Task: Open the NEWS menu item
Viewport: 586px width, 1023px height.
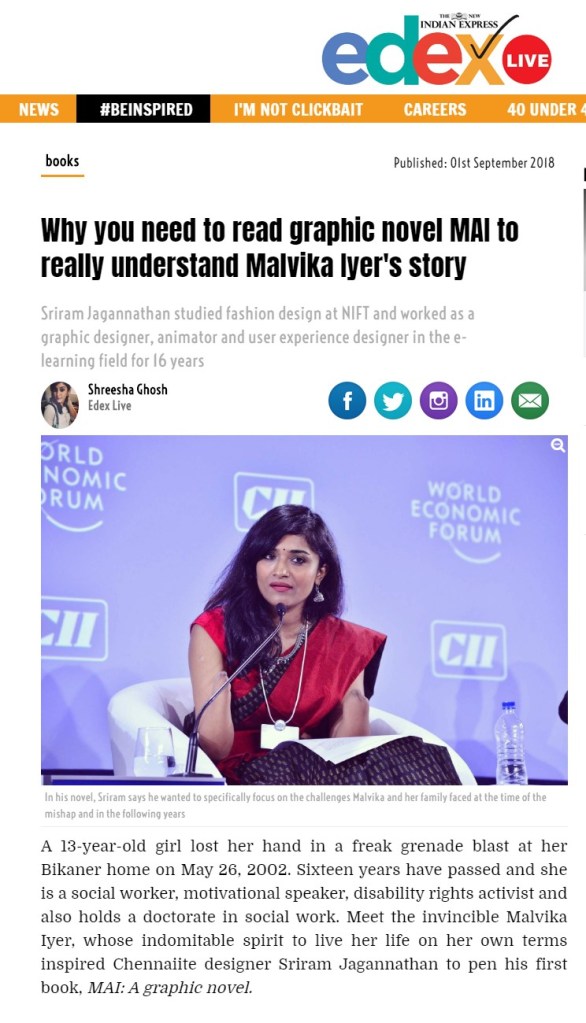Action: click(39, 109)
